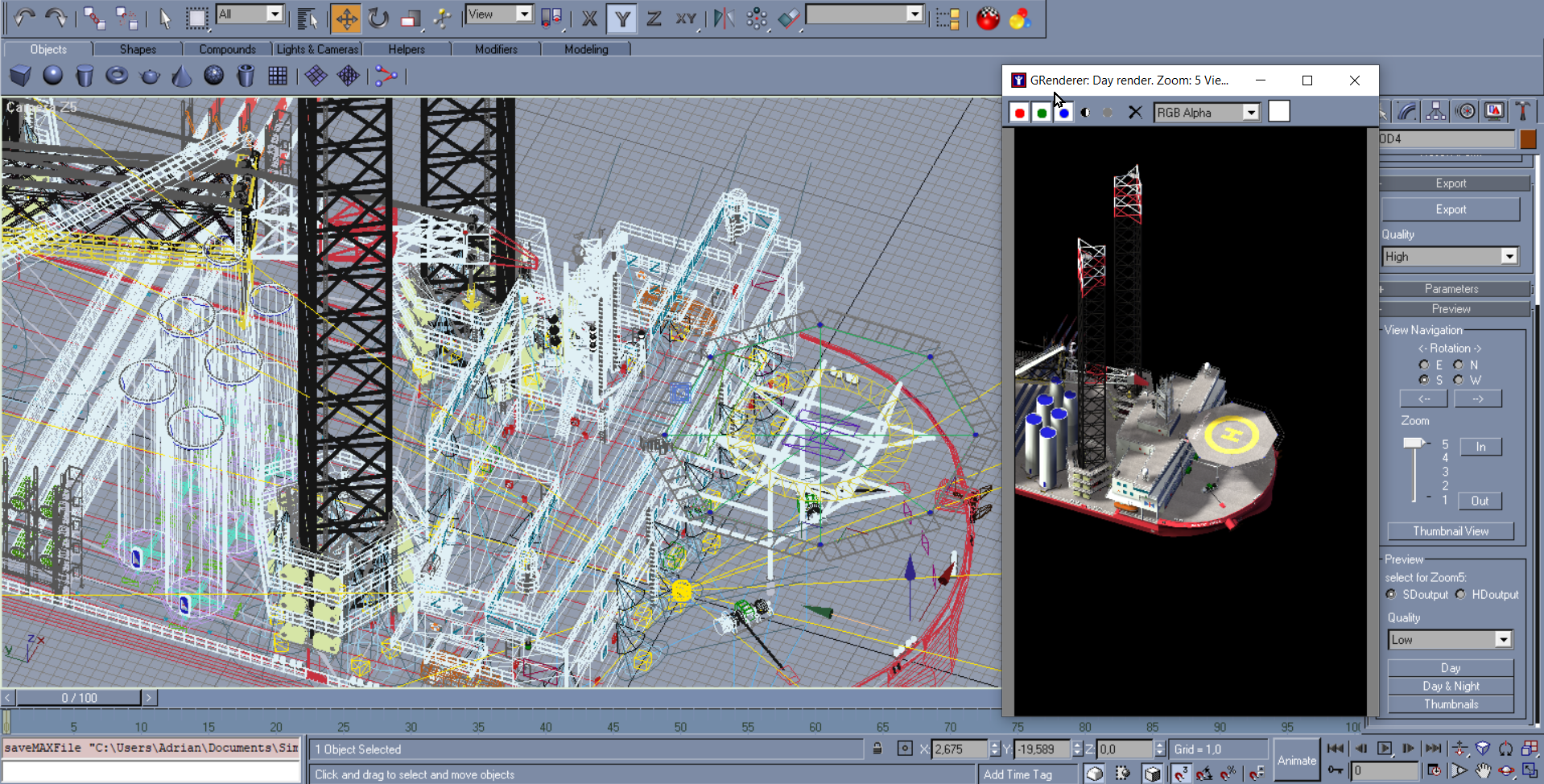The image size is (1544, 784).
Task: Activate the Select and Link tool
Action: coord(94,18)
